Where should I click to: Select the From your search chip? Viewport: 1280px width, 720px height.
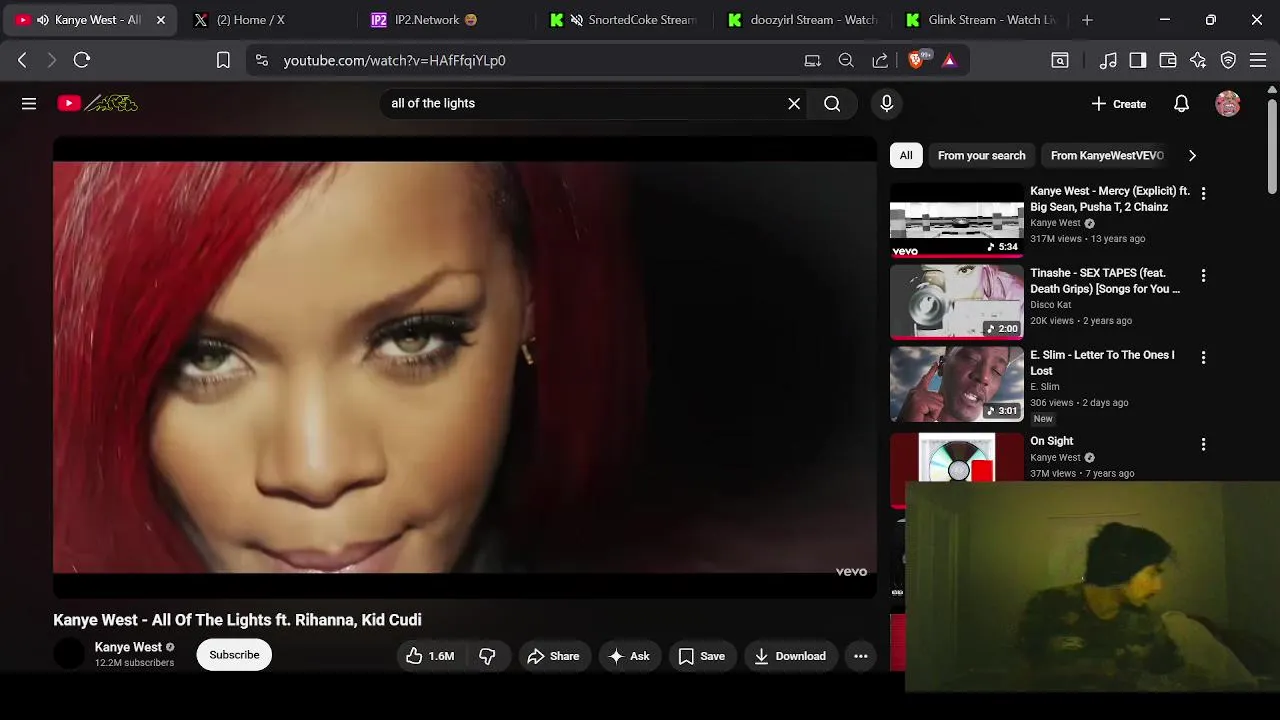[x=981, y=155]
